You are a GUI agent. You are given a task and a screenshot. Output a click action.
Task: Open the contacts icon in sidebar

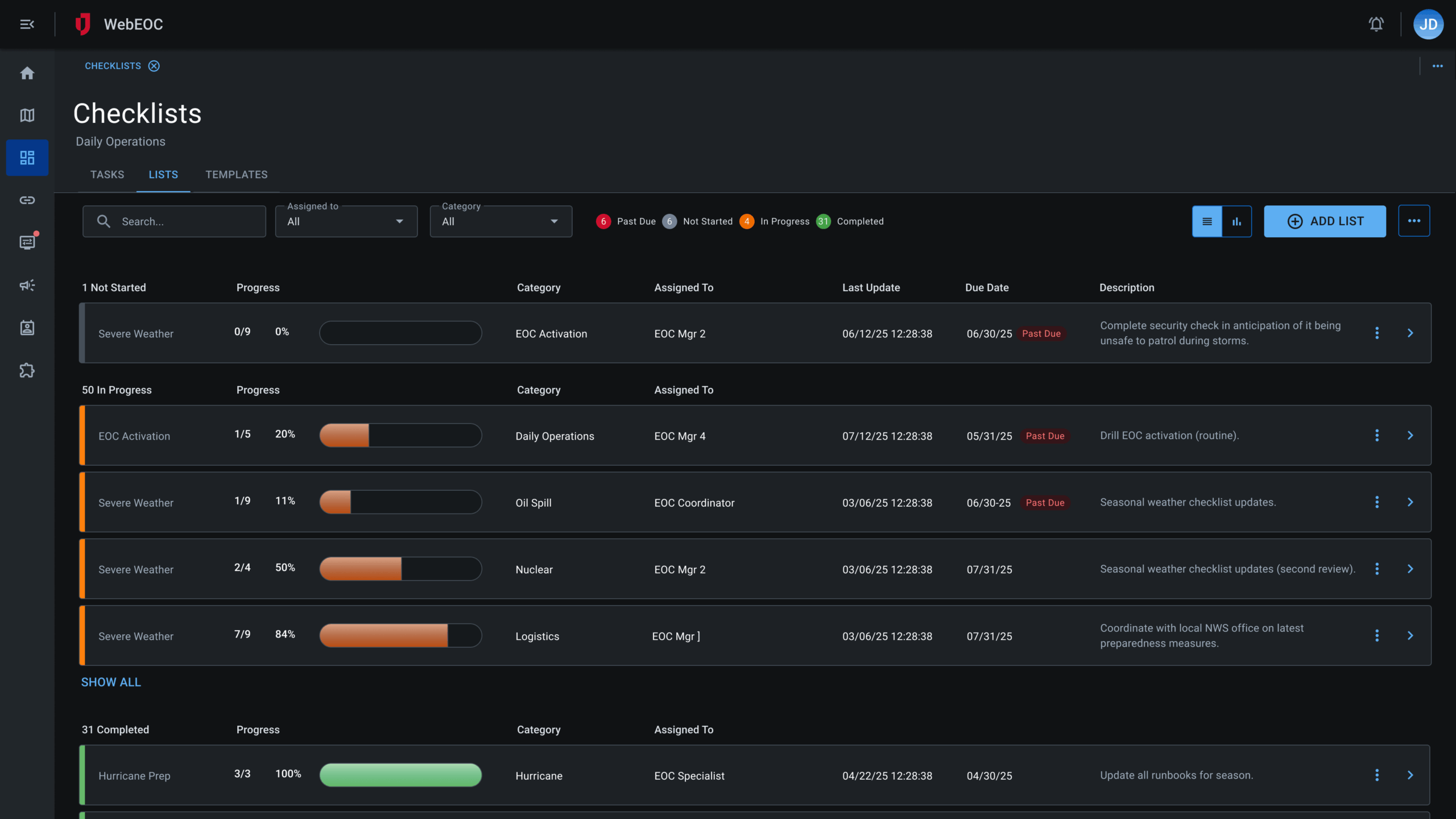[27, 327]
